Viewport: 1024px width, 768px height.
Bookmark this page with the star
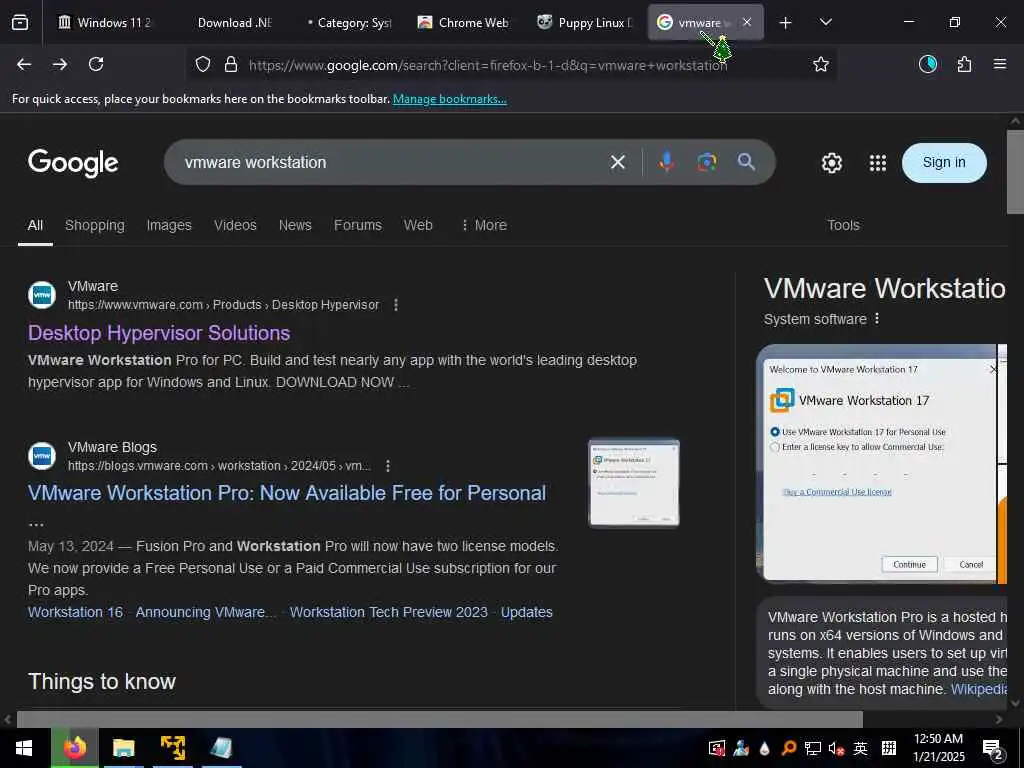tap(821, 64)
